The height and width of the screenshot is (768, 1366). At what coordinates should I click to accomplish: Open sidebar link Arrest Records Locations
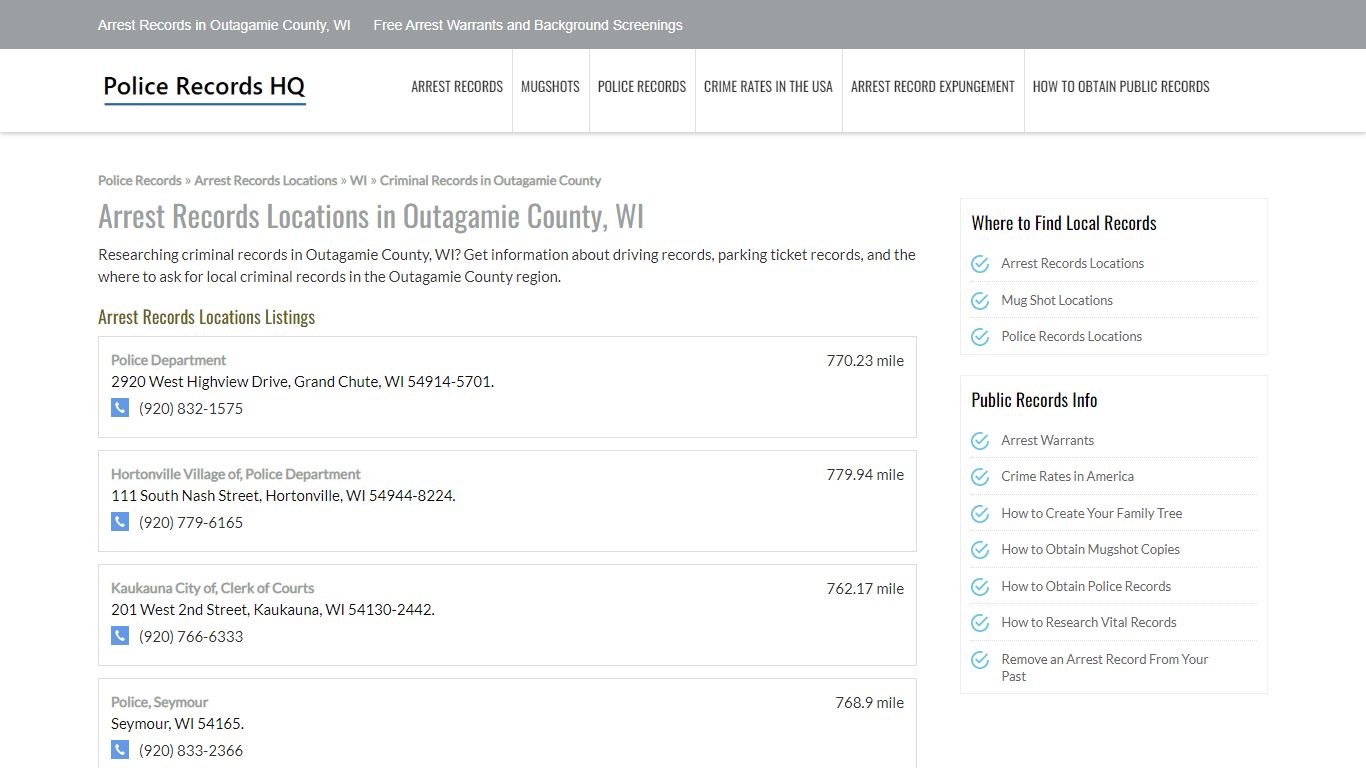(1072, 263)
